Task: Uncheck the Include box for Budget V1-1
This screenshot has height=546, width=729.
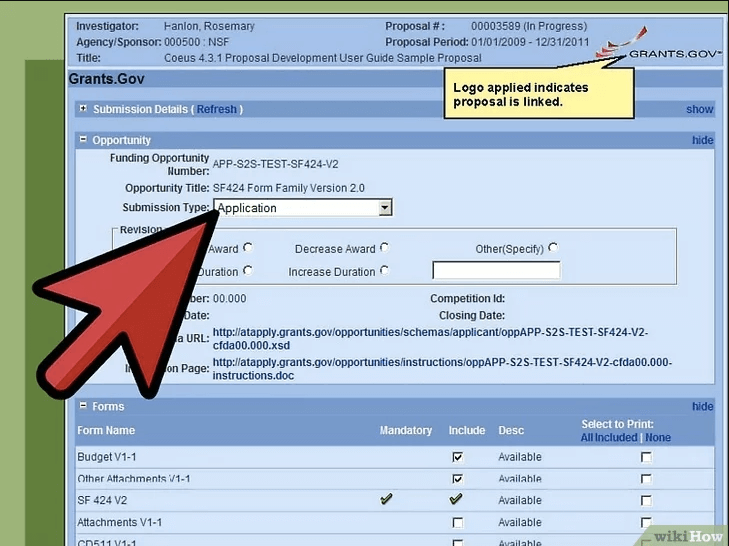Action: (x=457, y=457)
